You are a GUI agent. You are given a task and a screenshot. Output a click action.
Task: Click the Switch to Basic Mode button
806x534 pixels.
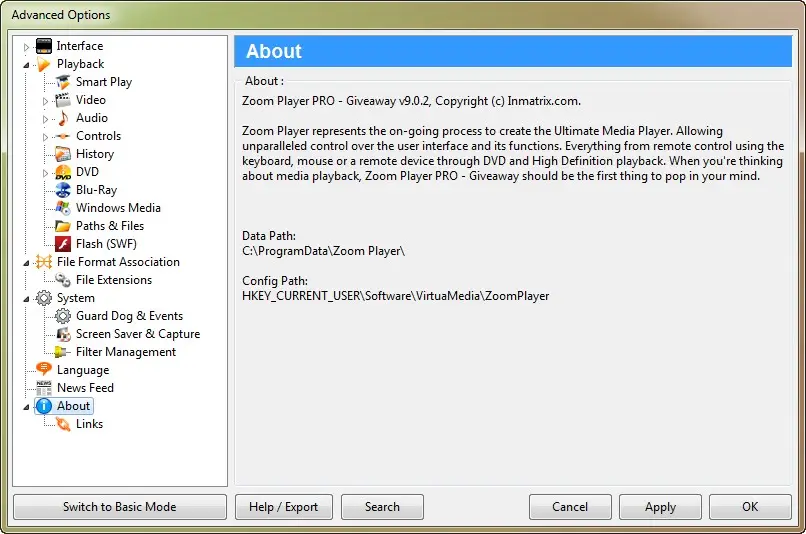(x=120, y=507)
